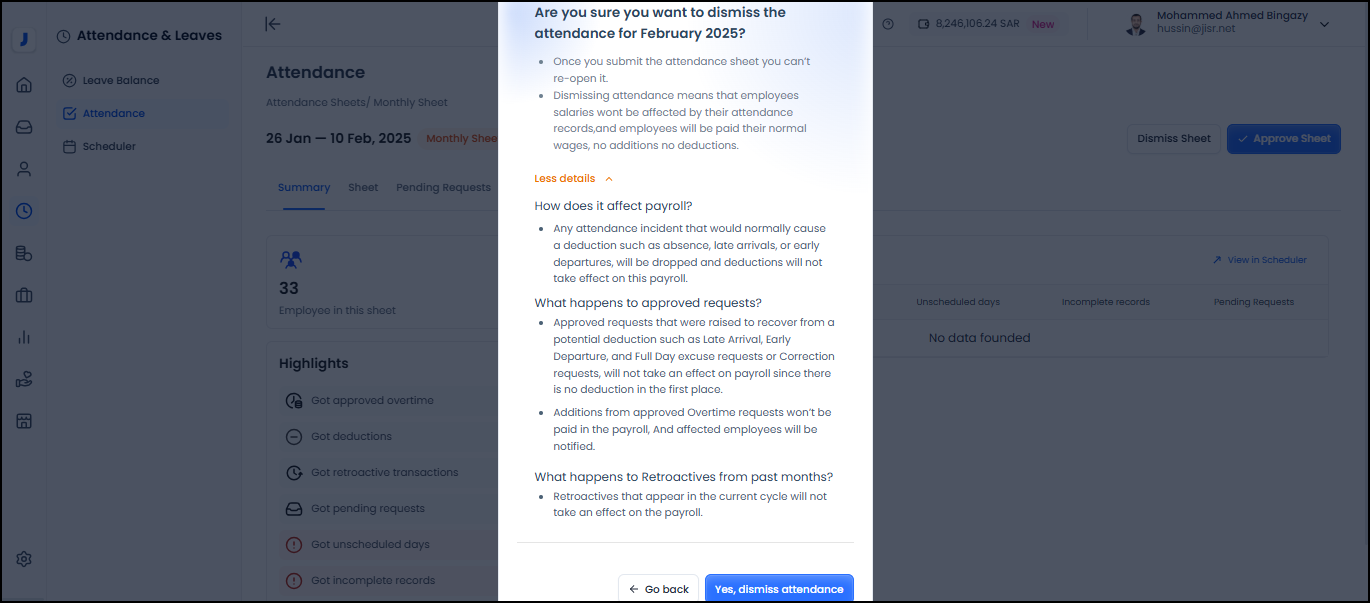Open the bar chart reports icon

24,337
